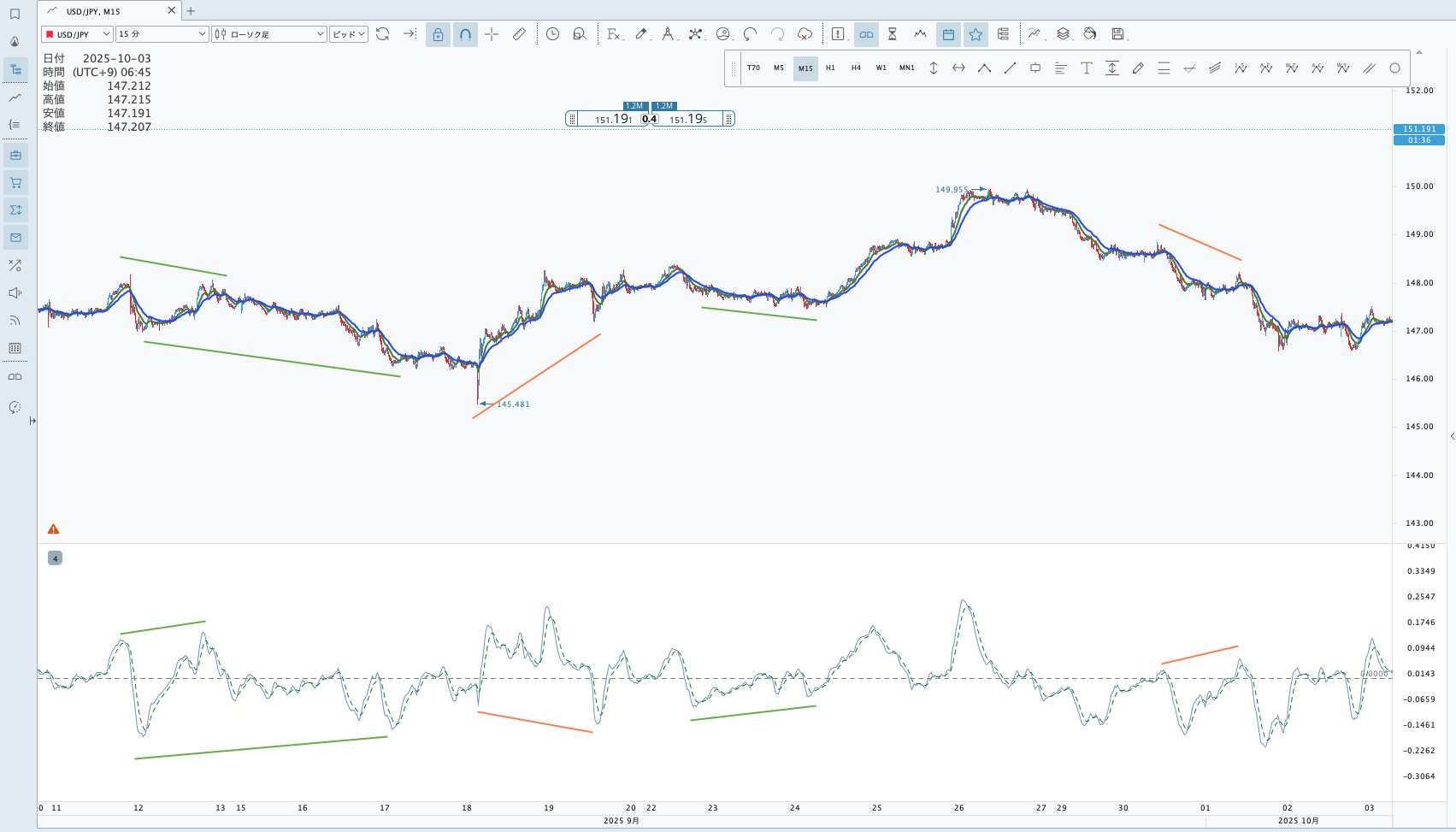The image size is (1456, 832).
Task: Toggle the magnet snap mode
Action: (465, 34)
